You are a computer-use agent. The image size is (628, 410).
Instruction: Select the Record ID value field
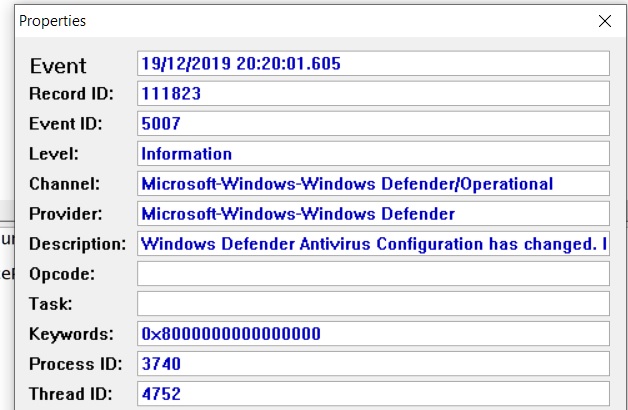[373, 94]
